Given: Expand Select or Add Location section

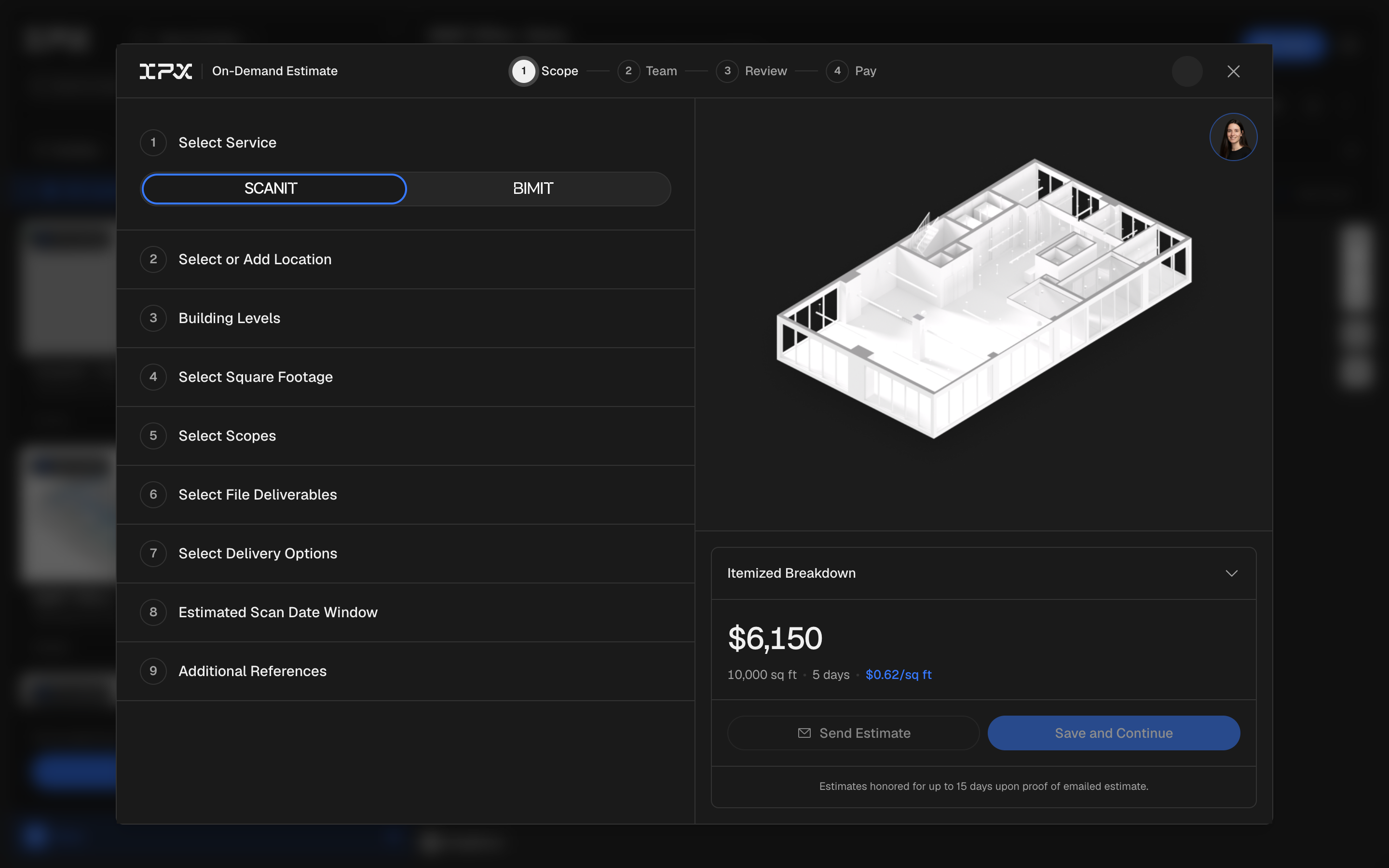Looking at the screenshot, I should 405,259.
